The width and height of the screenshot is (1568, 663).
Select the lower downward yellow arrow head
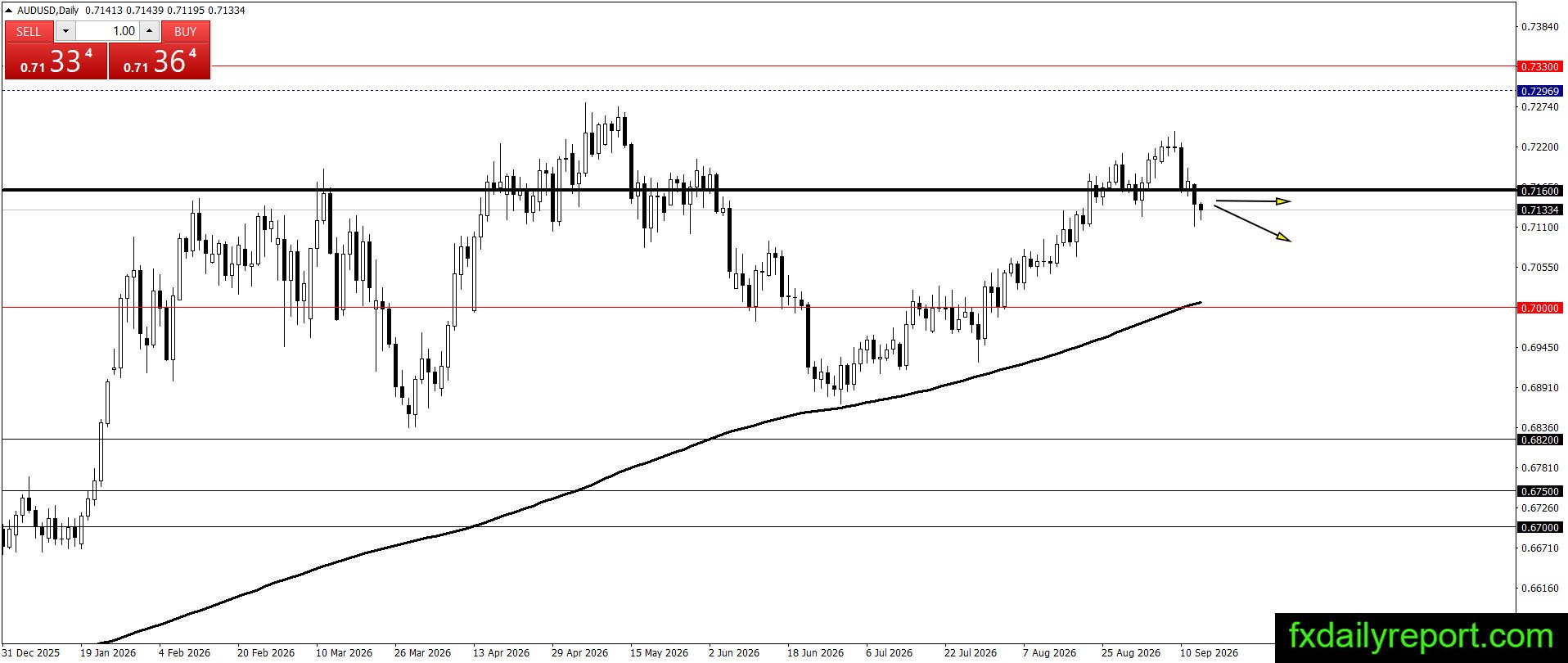point(1284,237)
